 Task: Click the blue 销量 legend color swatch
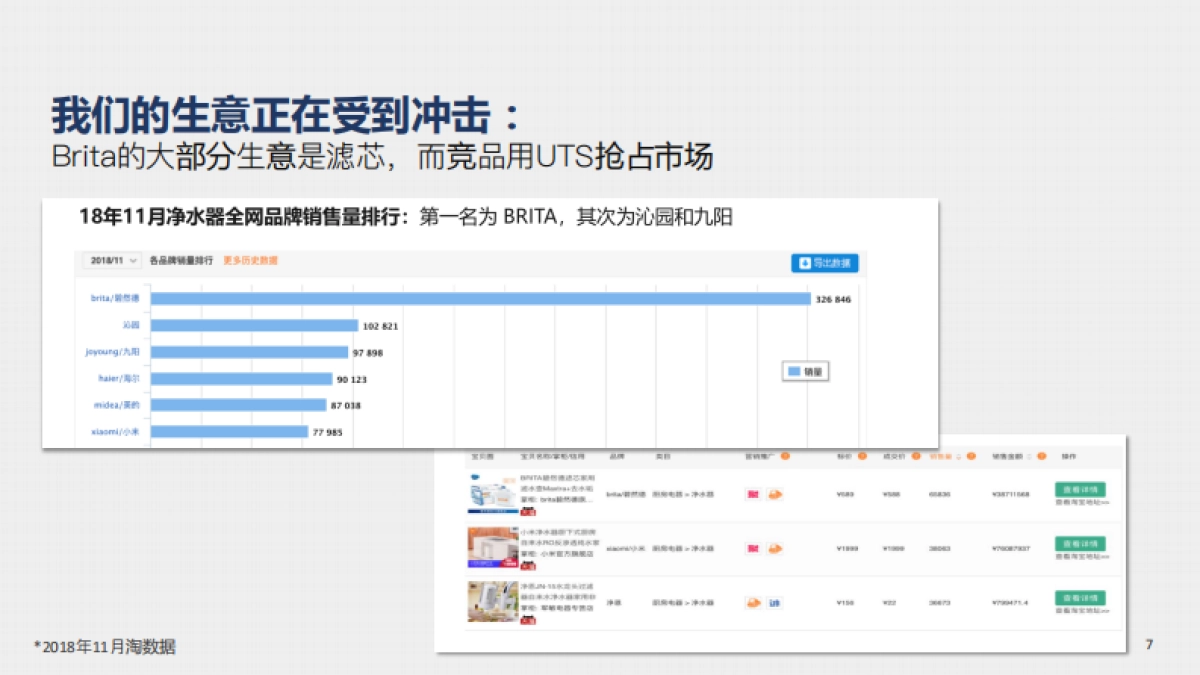point(793,371)
